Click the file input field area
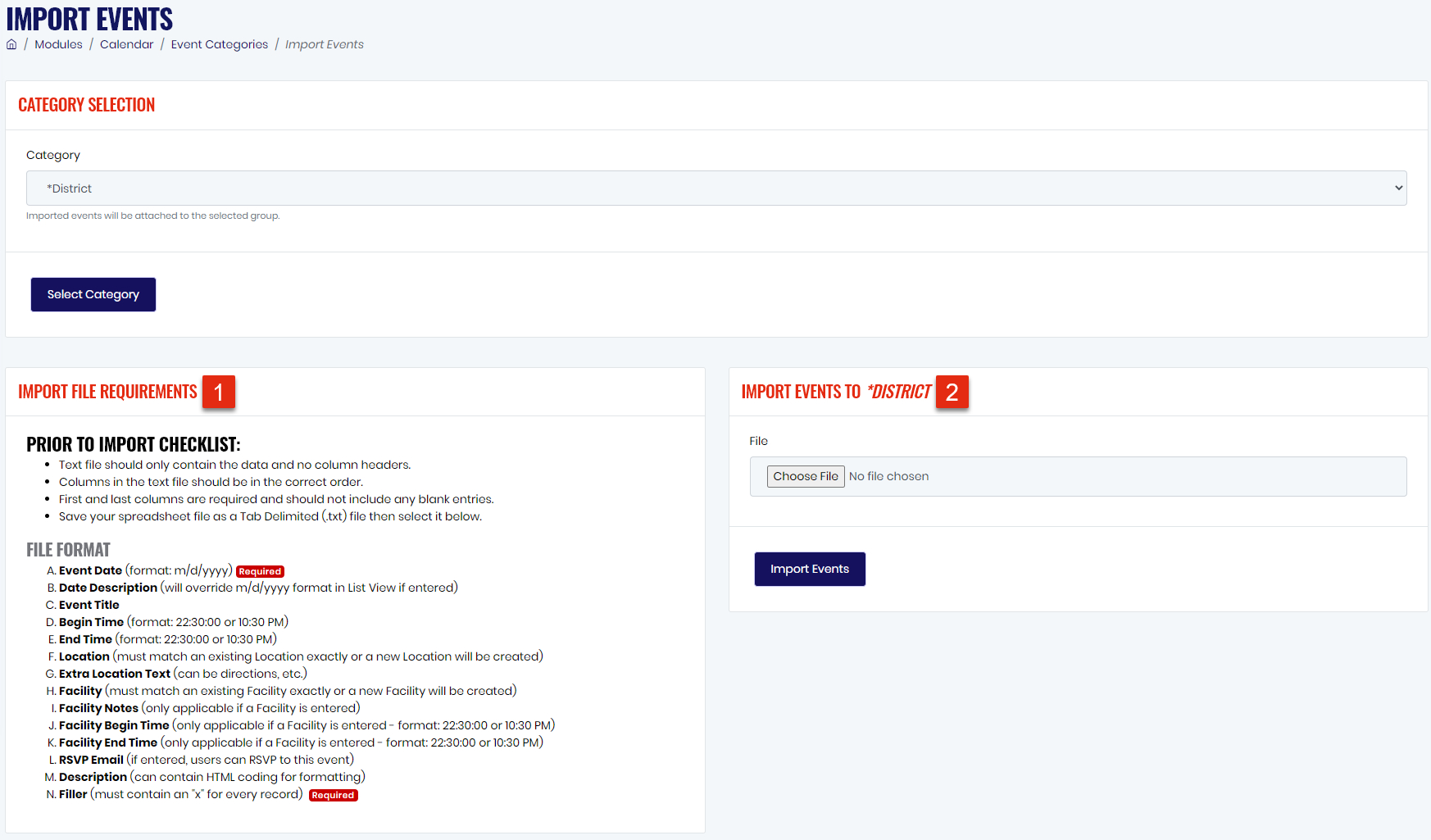Screen dimensions: 1431x840 (1079, 476)
